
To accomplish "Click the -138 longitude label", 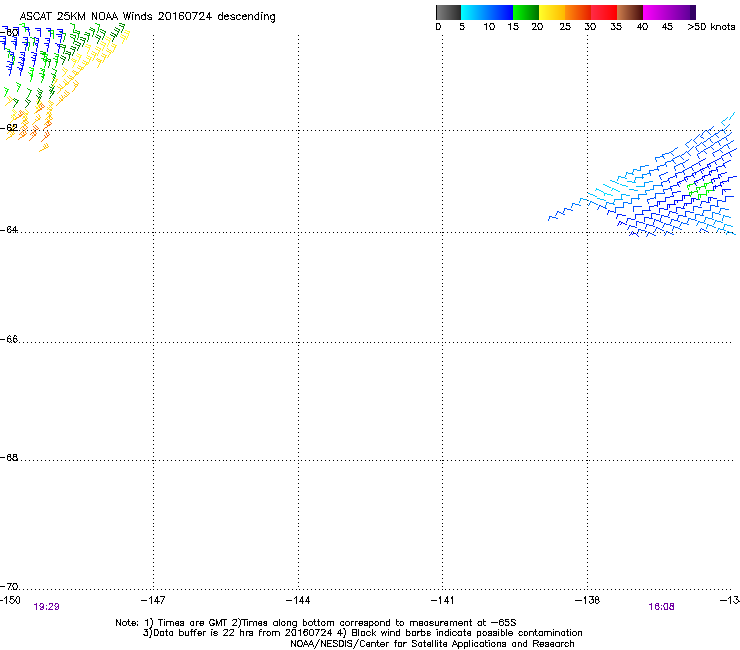I will 588,600.
